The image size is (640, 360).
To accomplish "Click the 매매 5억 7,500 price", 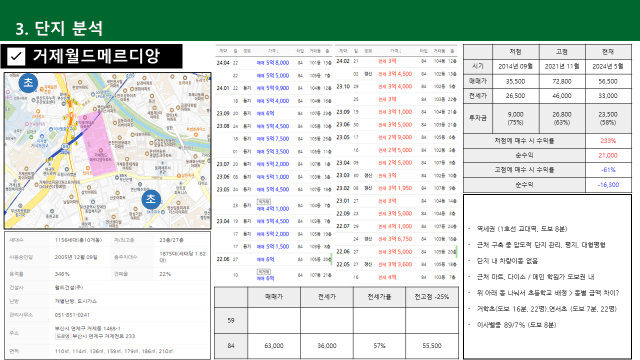I will click(273, 139).
